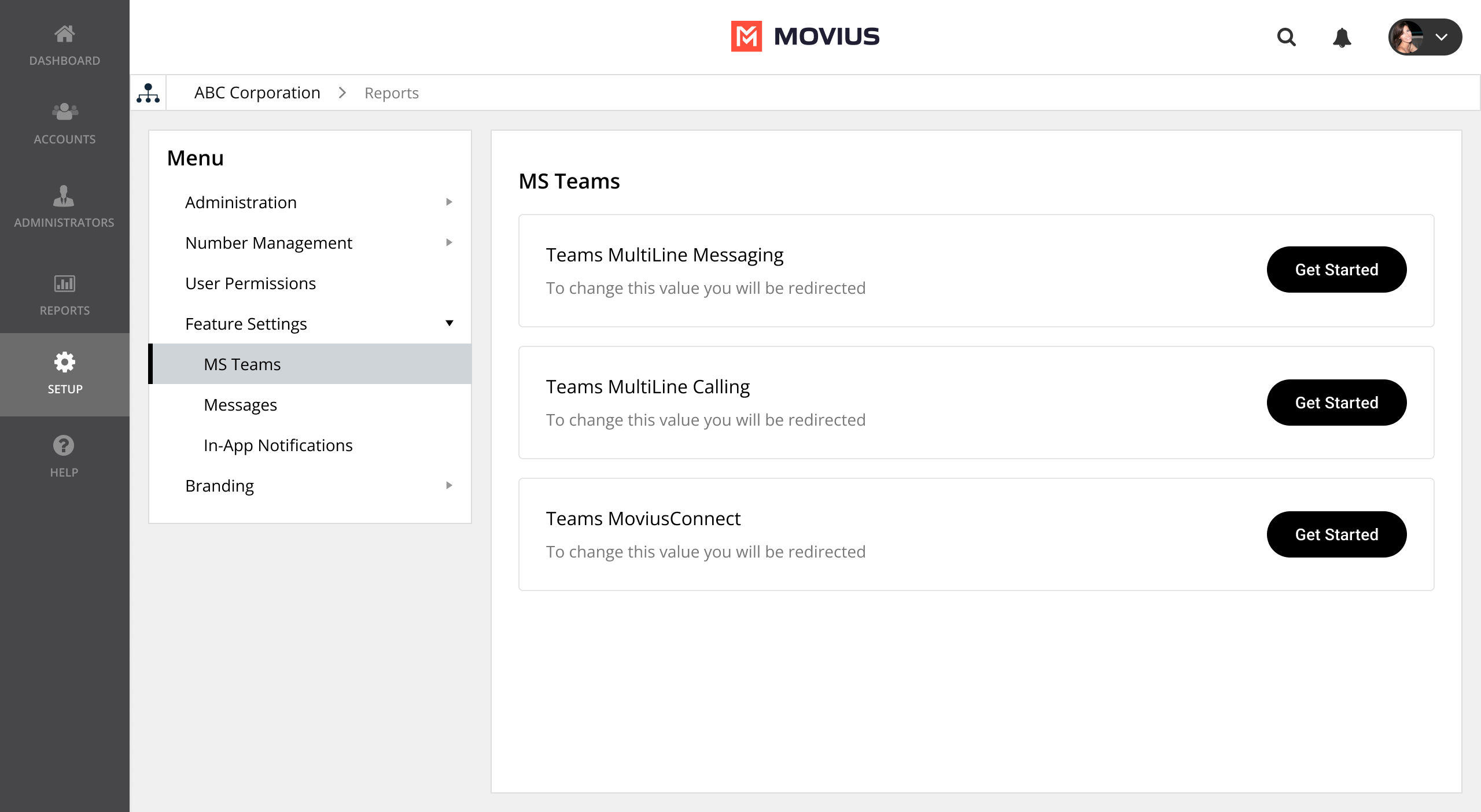Image resolution: width=1481 pixels, height=812 pixels.
Task: Open the Dashboard home icon
Action: click(x=64, y=35)
